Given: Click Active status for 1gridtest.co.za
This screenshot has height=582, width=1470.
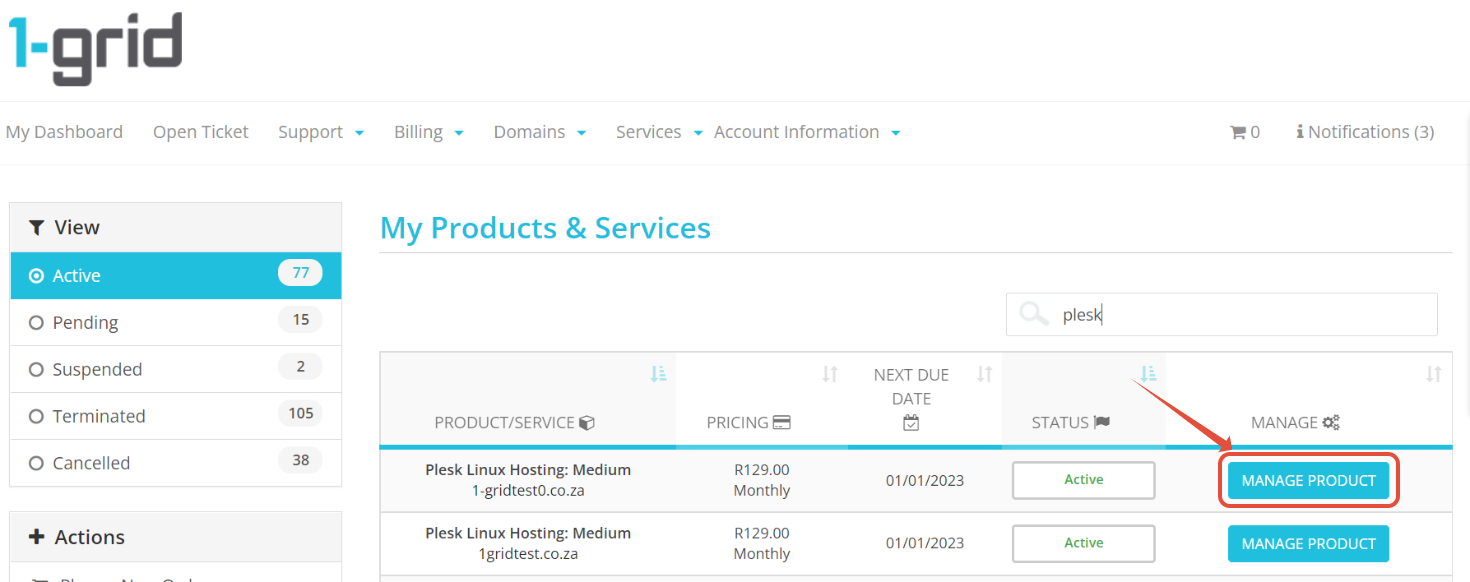Looking at the screenshot, I should (1084, 543).
